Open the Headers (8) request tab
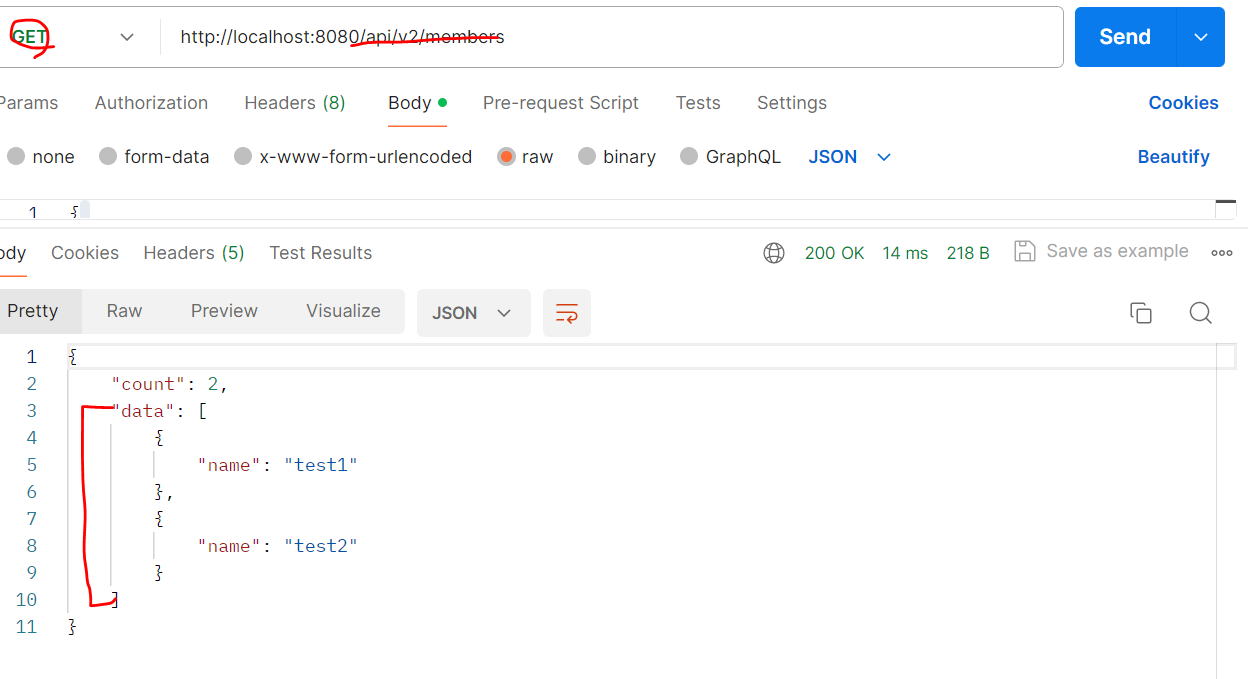Screen dimensions: 1248x679 pos(295,103)
